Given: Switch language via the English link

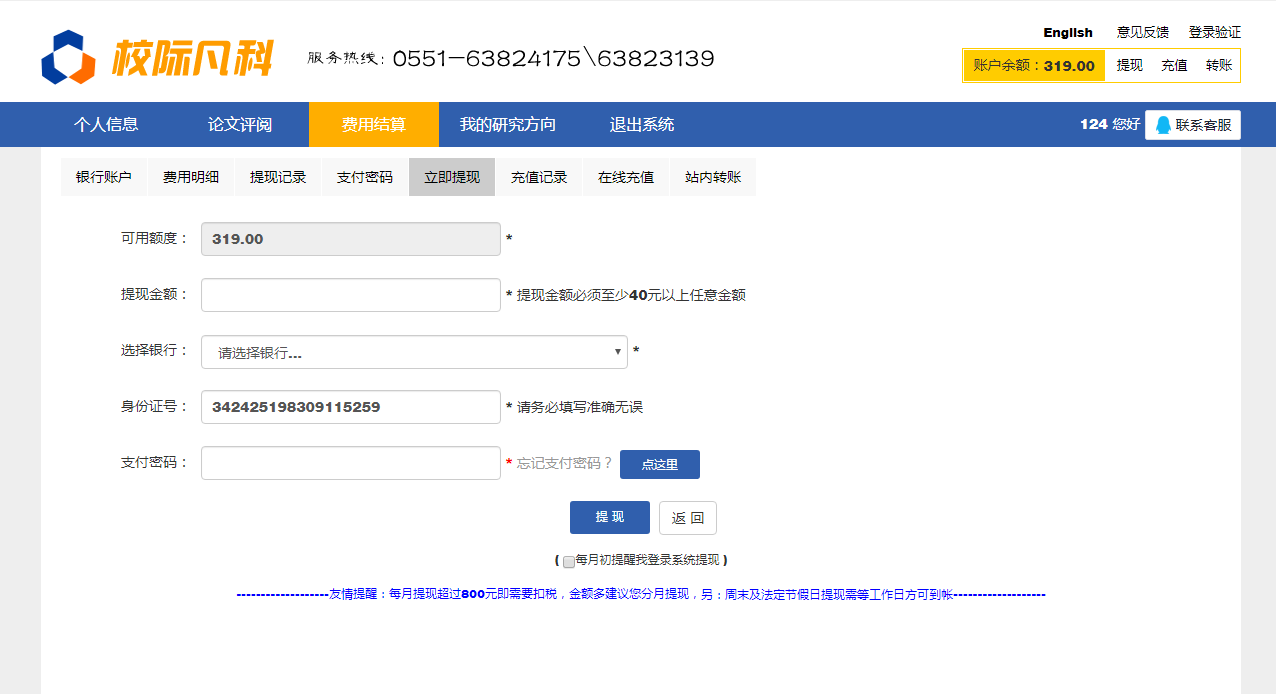Looking at the screenshot, I should [x=1068, y=32].
